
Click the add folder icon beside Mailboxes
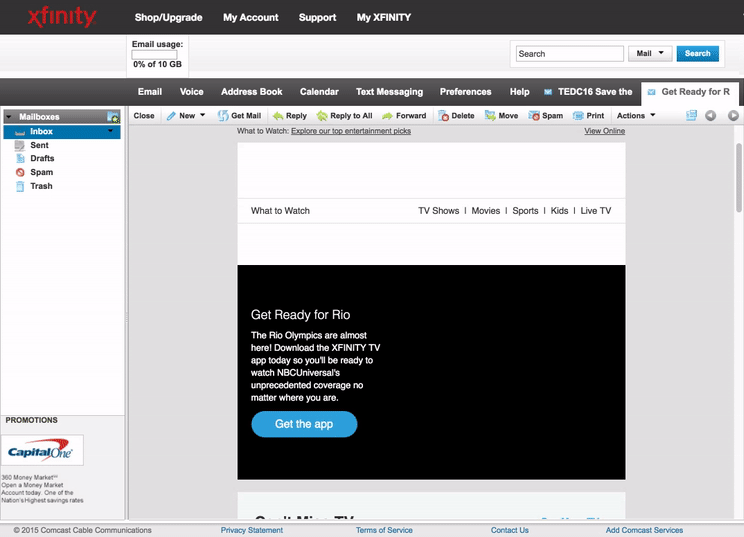tap(113, 117)
